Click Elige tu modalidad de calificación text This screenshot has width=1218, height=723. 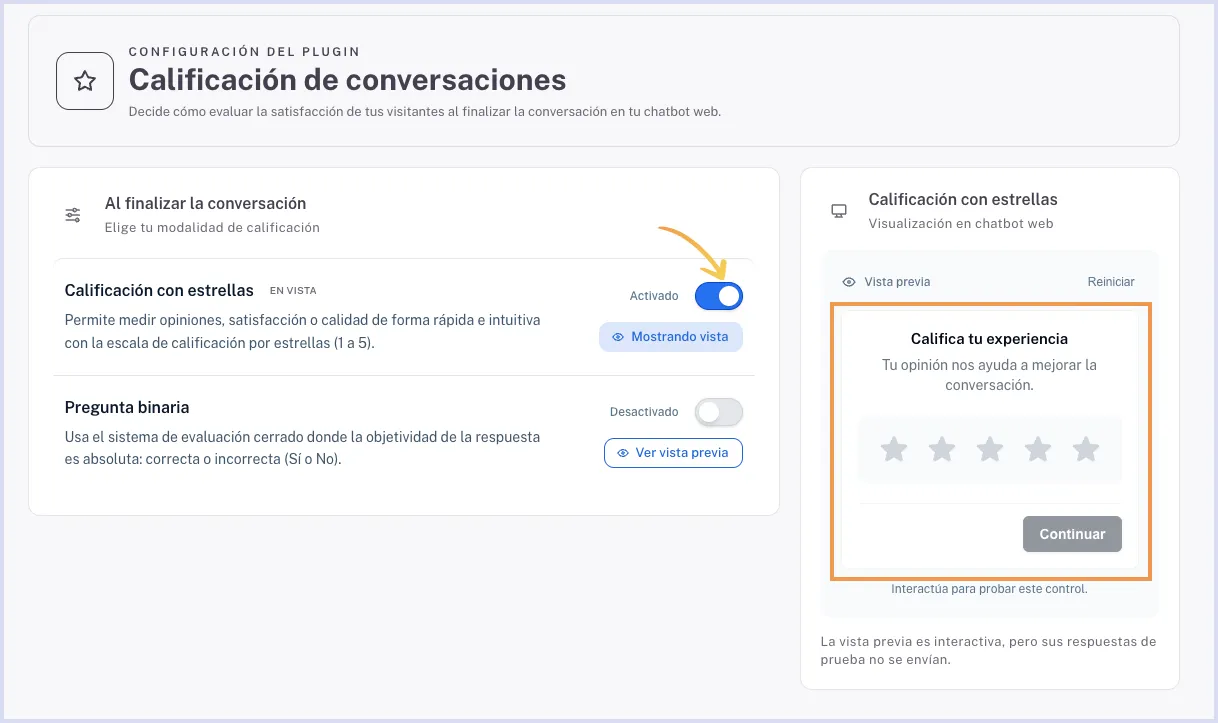(x=212, y=227)
